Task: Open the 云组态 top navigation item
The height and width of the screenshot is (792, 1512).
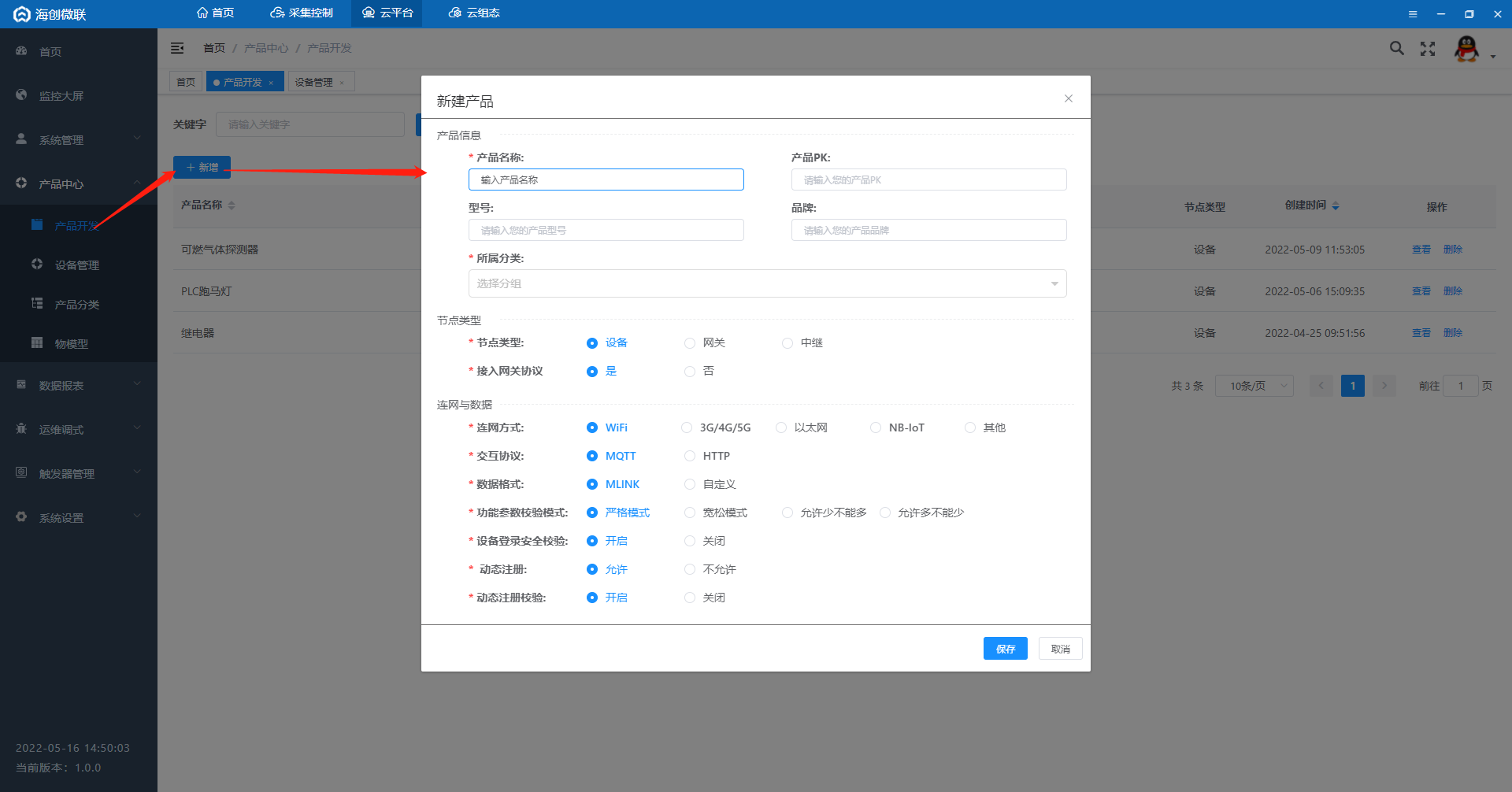Action: pos(474,13)
